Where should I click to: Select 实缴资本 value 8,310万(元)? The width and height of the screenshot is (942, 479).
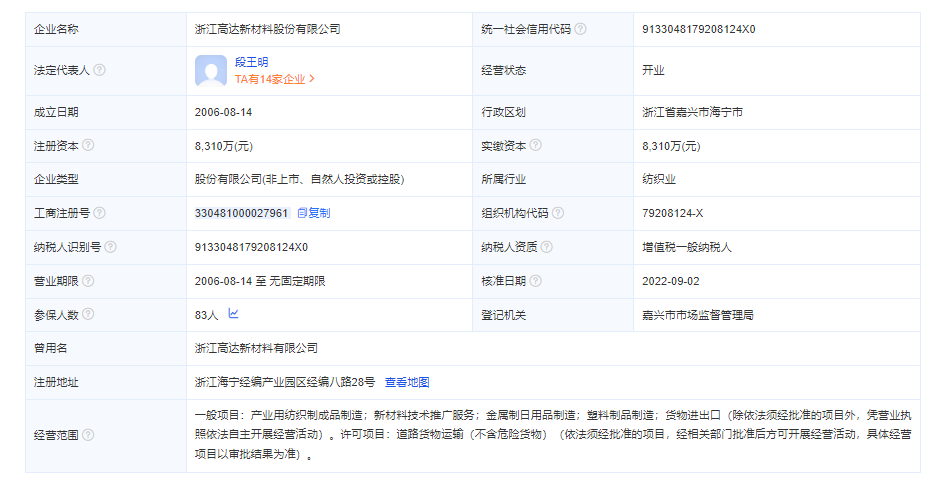[671, 146]
